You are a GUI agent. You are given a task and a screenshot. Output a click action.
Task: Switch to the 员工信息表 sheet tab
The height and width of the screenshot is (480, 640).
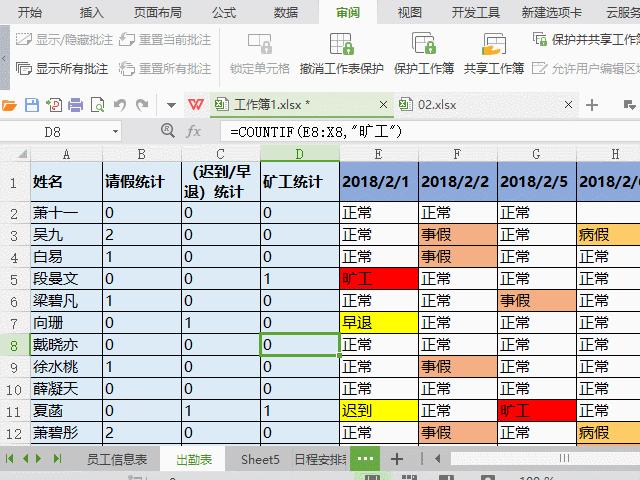[x=117, y=459]
